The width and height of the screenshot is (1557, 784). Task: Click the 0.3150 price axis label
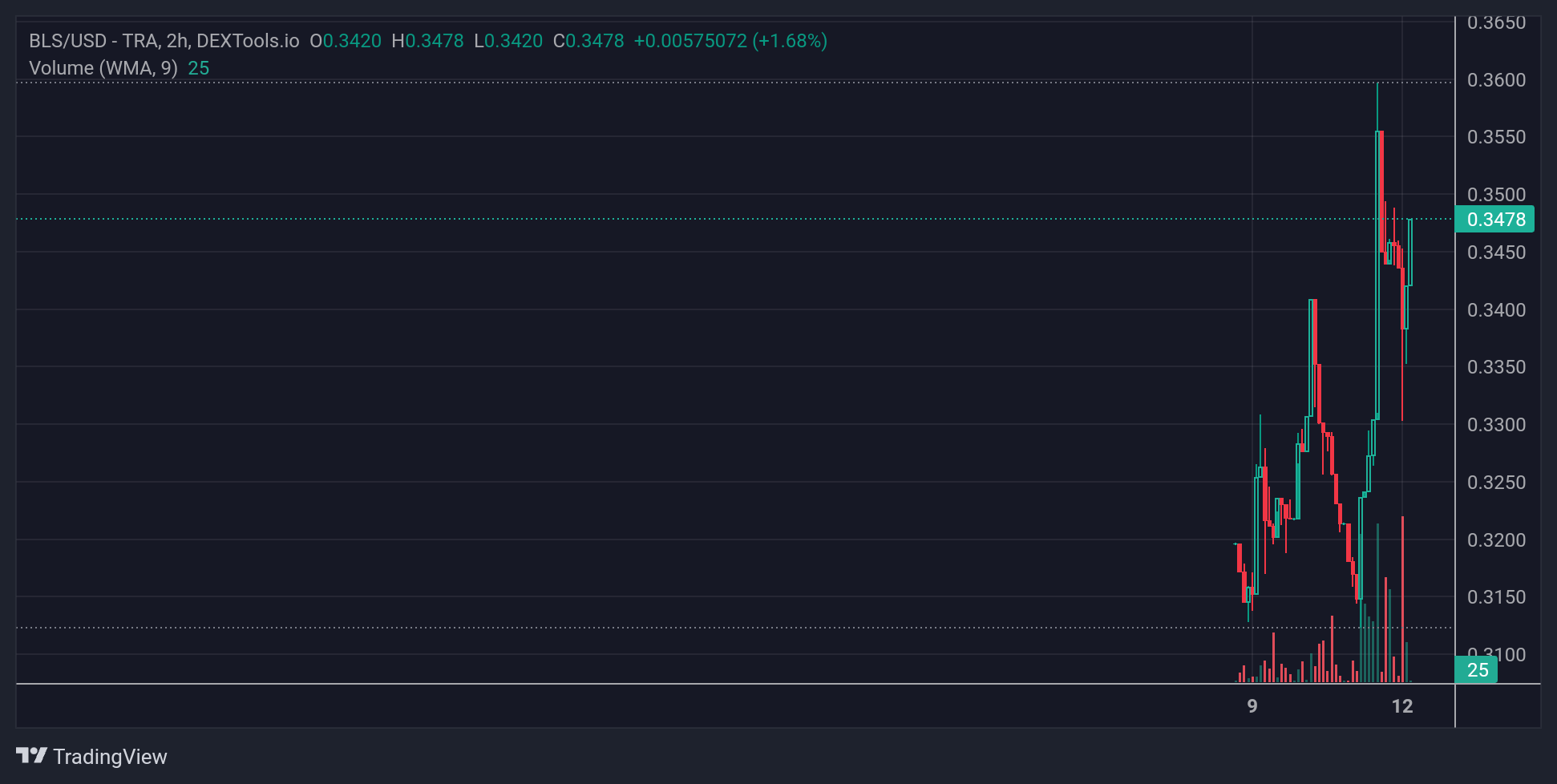(x=1496, y=597)
